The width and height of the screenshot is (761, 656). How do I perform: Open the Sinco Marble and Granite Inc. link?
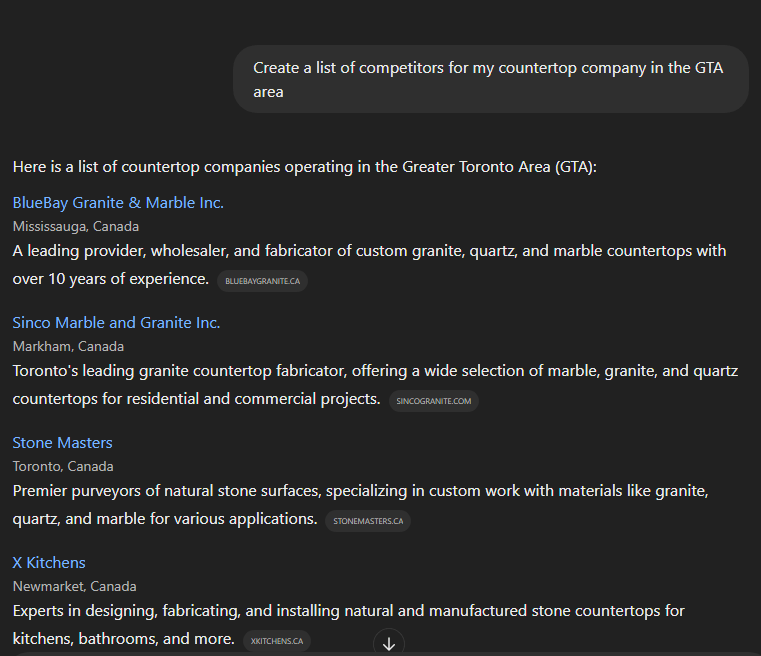coord(116,323)
